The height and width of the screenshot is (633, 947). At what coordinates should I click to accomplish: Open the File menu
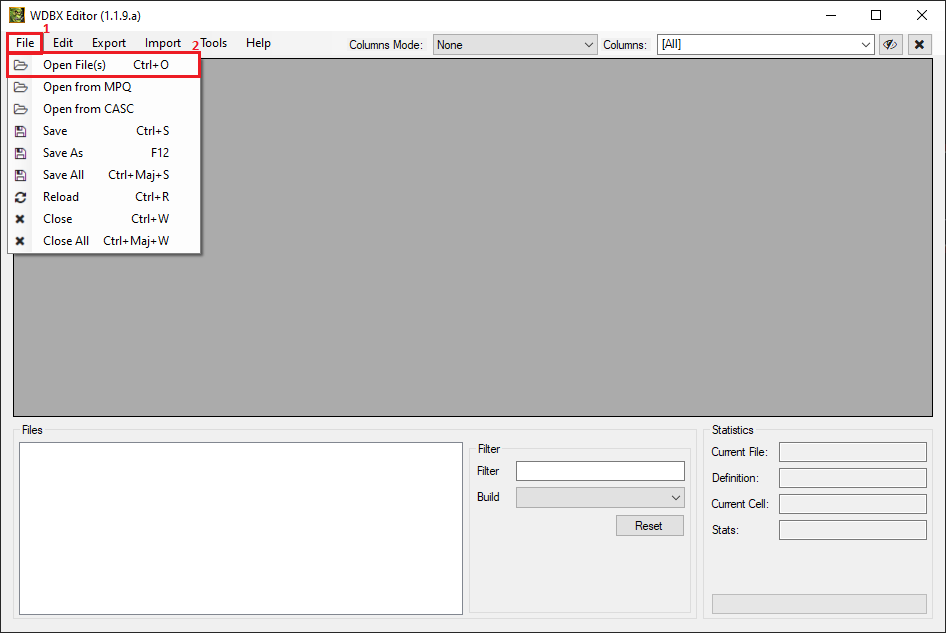tap(25, 43)
